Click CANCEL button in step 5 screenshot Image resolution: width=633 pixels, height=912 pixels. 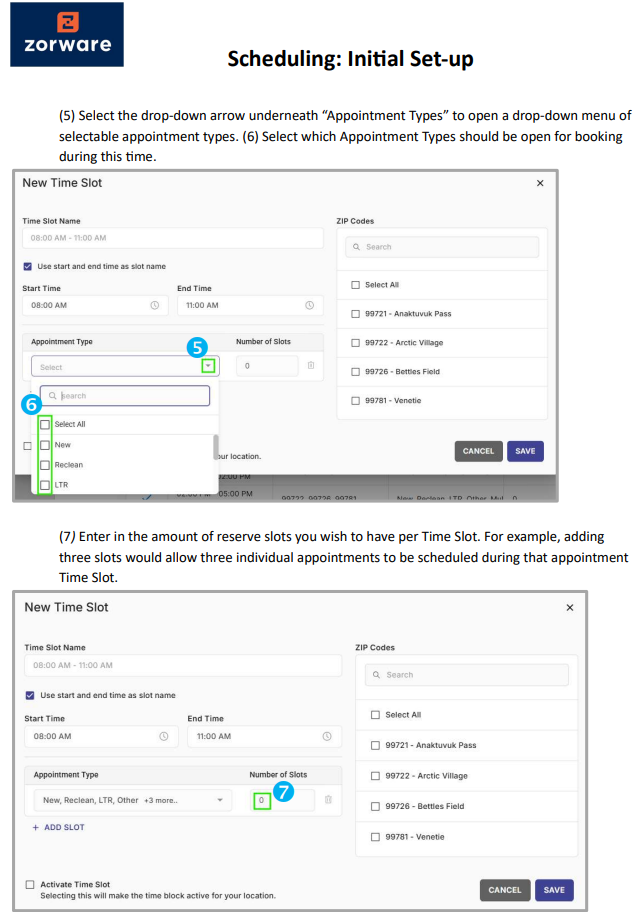tap(478, 451)
